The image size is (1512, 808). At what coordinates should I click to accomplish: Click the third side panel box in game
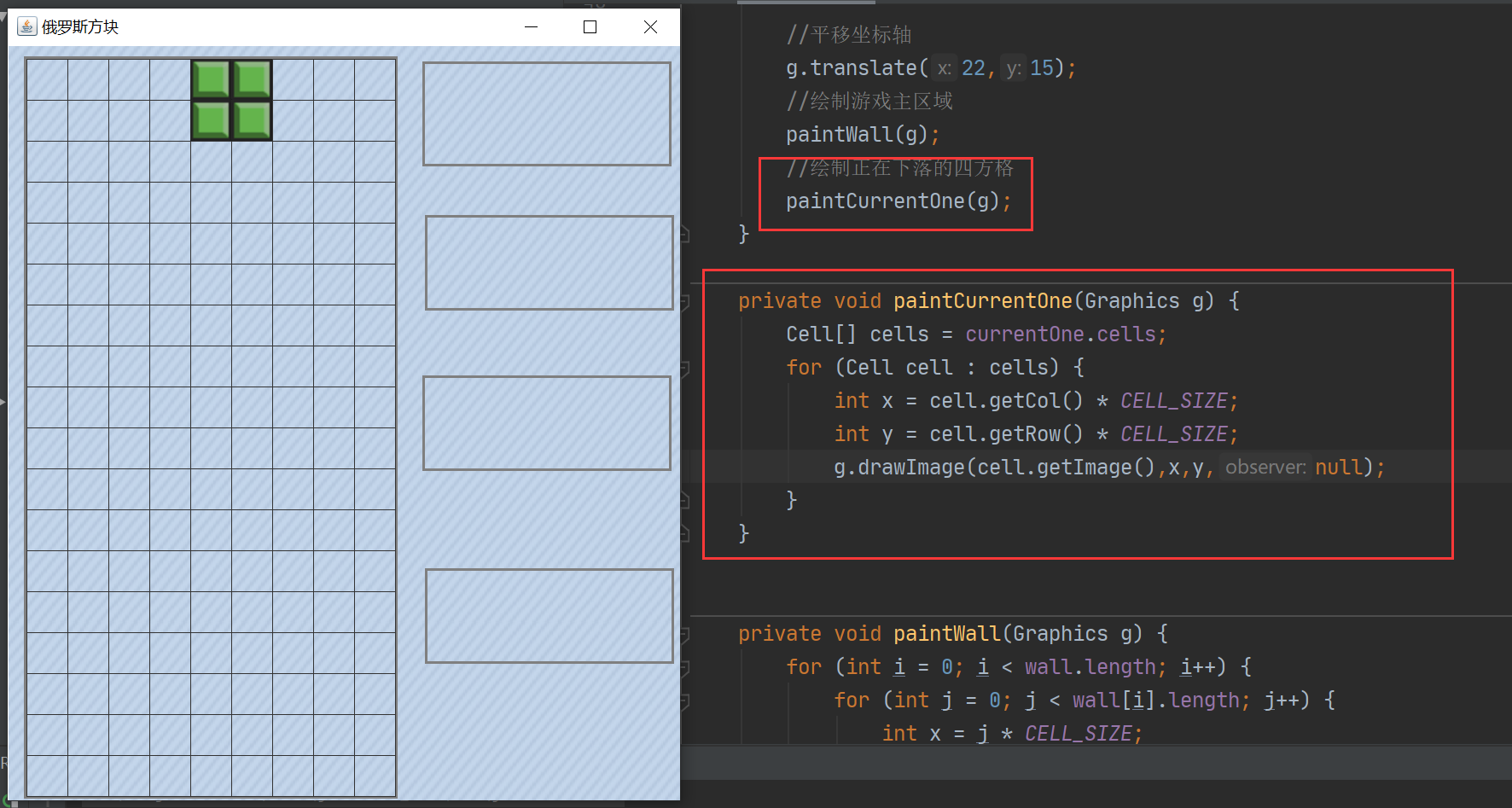coord(547,423)
